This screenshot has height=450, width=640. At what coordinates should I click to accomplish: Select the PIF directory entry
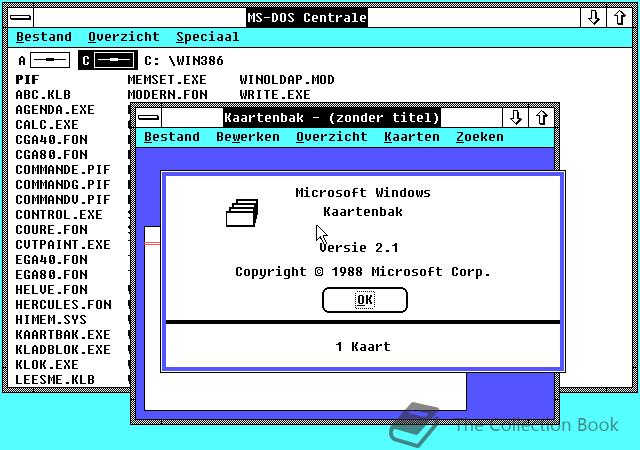[27, 80]
